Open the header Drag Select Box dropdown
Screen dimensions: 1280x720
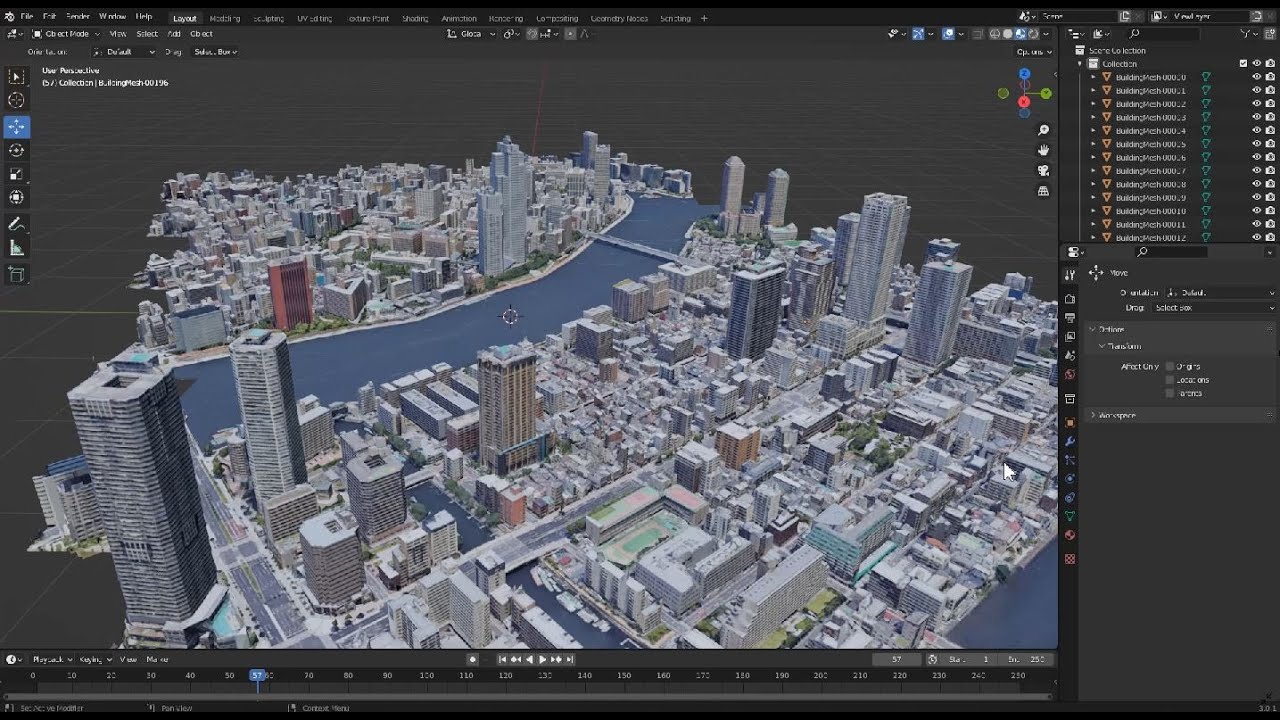[x=215, y=51]
